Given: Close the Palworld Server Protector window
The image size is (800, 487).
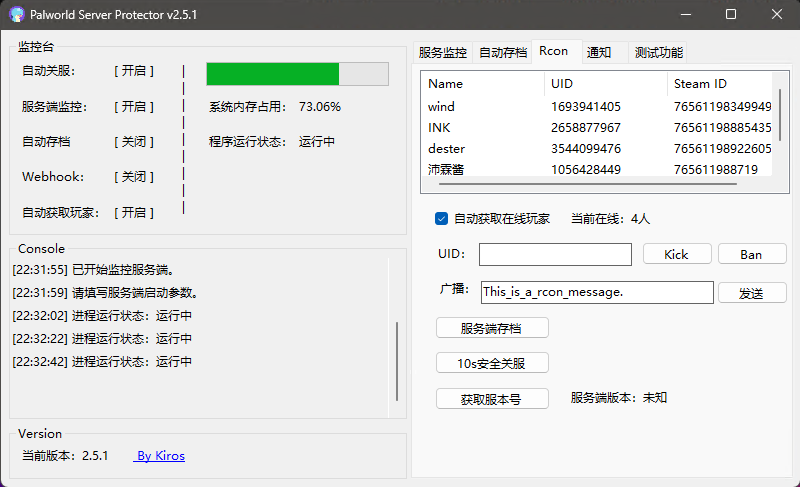Looking at the screenshot, I should click(777, 14).
